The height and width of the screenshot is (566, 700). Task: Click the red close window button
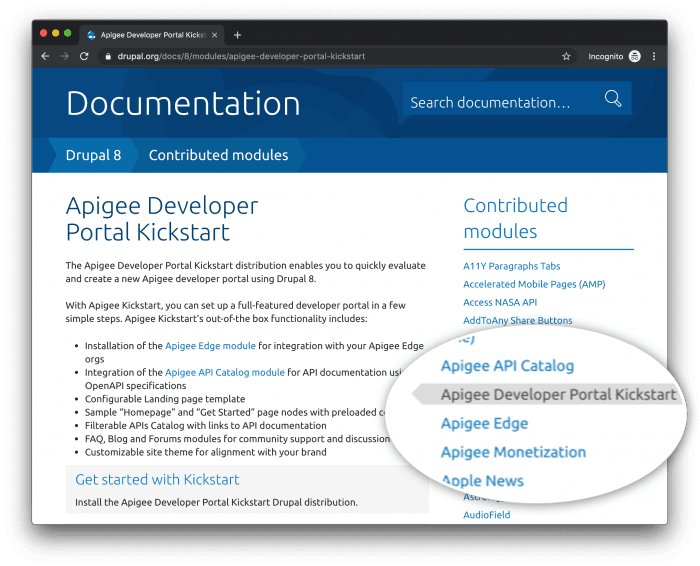(43, 33)
